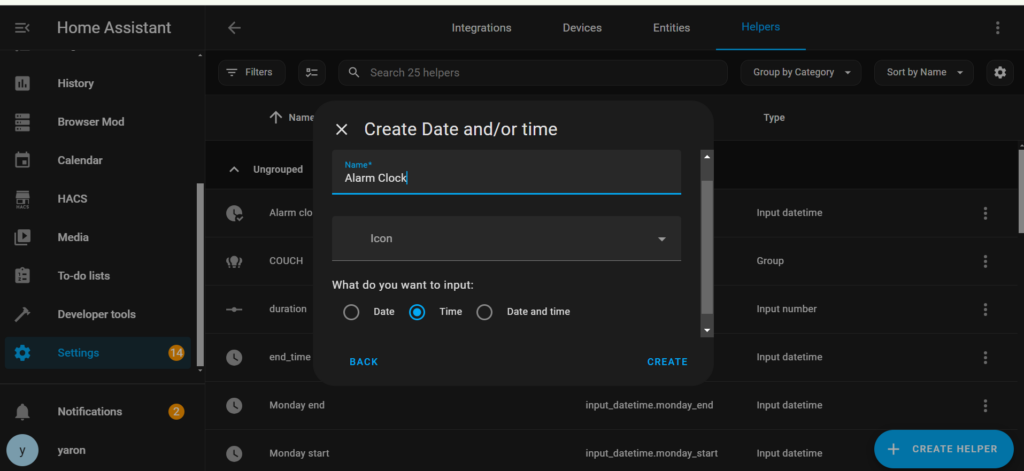Click the CREATE button in dialog
Viewport: 1024px width, 471px height.
(x=667, y=362)
